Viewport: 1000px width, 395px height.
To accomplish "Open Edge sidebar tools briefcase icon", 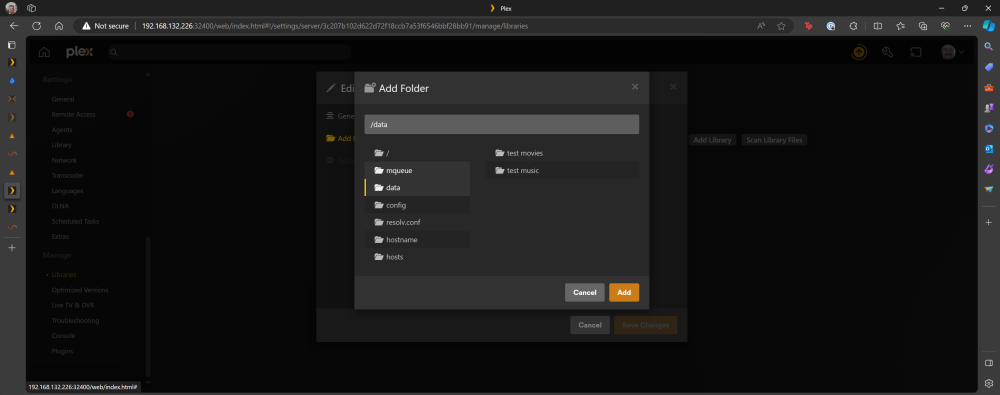I will point(989,87).
